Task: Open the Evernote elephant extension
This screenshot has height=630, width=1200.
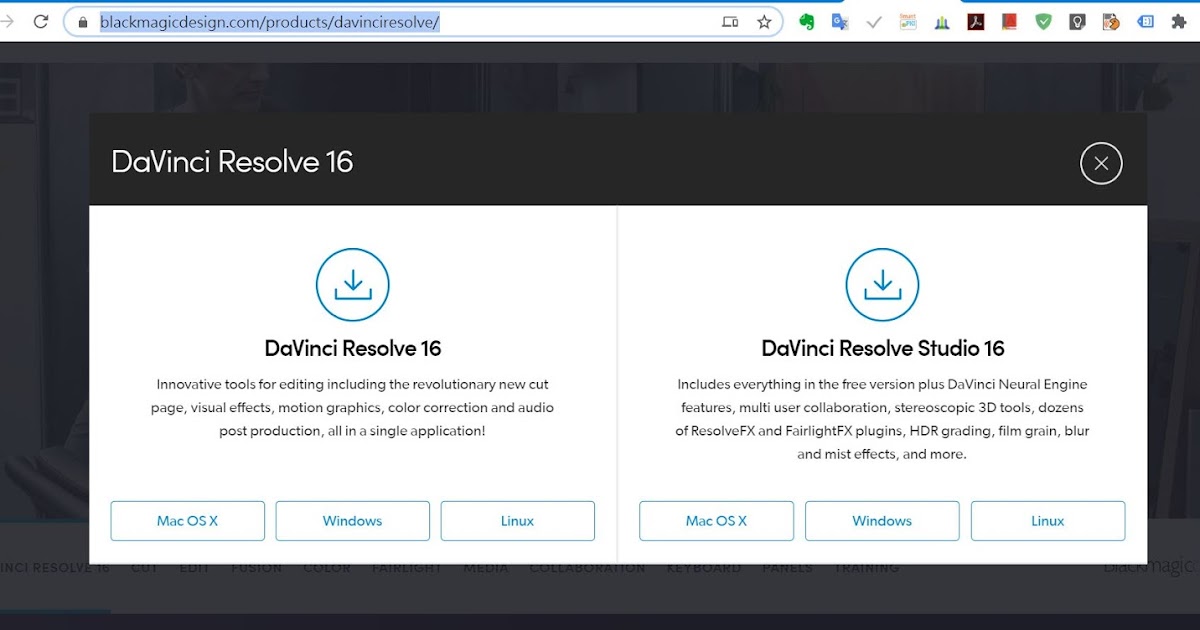Action: 806,21
